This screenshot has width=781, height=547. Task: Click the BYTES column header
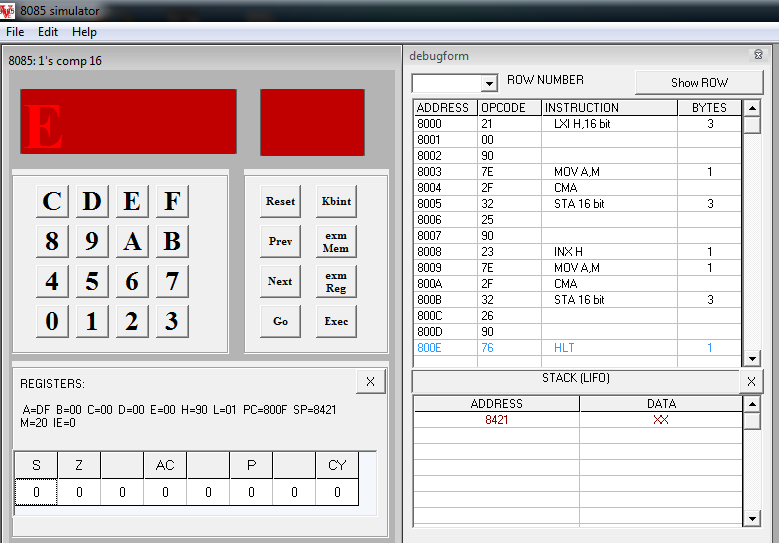click(x=709, y=108)
